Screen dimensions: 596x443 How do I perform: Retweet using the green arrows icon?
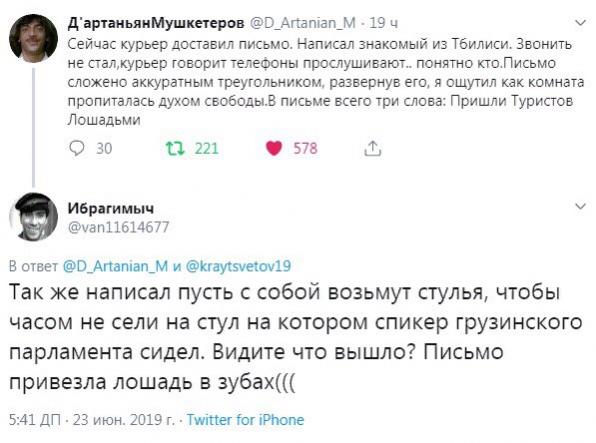pyautogui.click(x=176, y=148)
